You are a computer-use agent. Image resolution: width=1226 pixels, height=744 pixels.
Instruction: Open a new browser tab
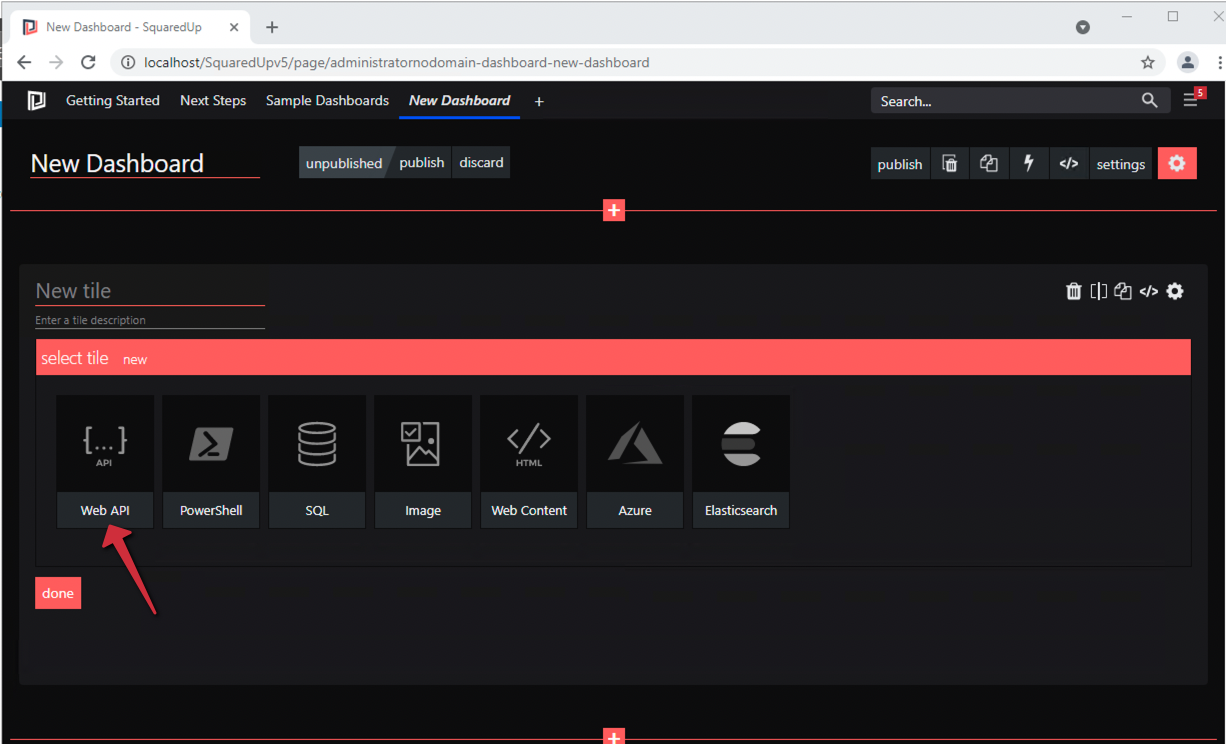pos(272,27)
